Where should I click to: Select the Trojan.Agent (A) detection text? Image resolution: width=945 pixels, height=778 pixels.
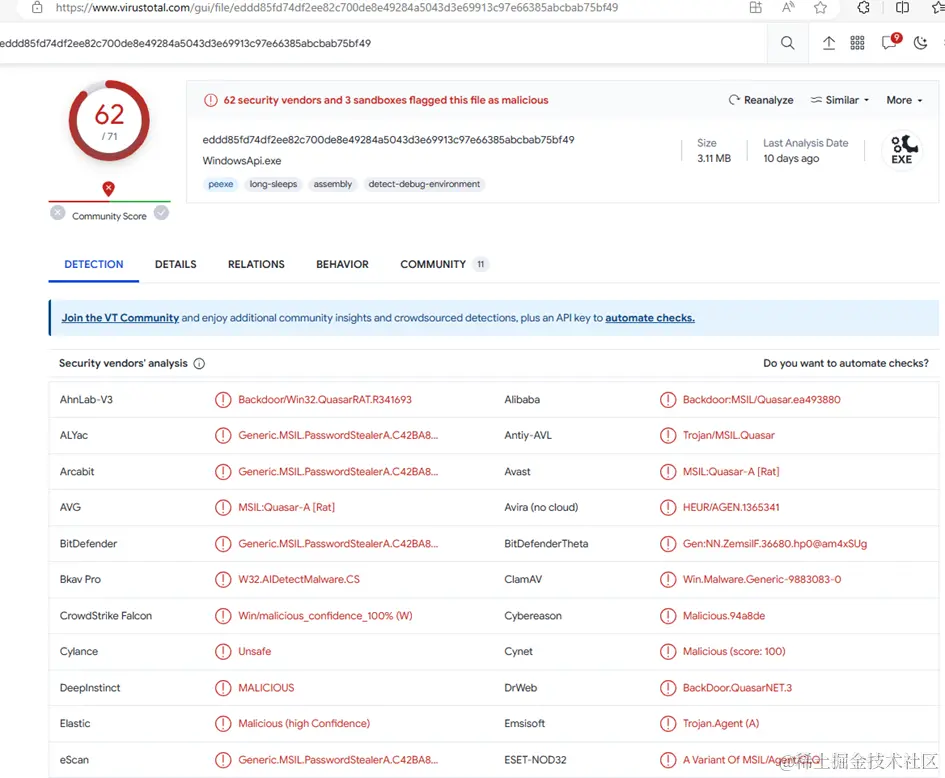coord(721,723)
